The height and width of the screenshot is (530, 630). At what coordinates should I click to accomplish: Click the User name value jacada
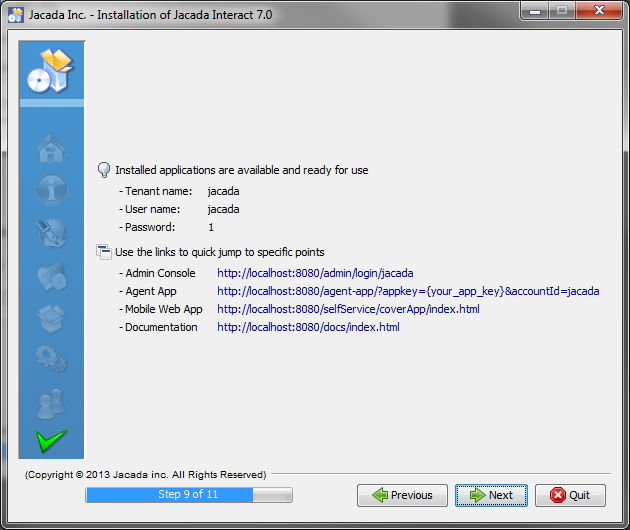point(223,209)
